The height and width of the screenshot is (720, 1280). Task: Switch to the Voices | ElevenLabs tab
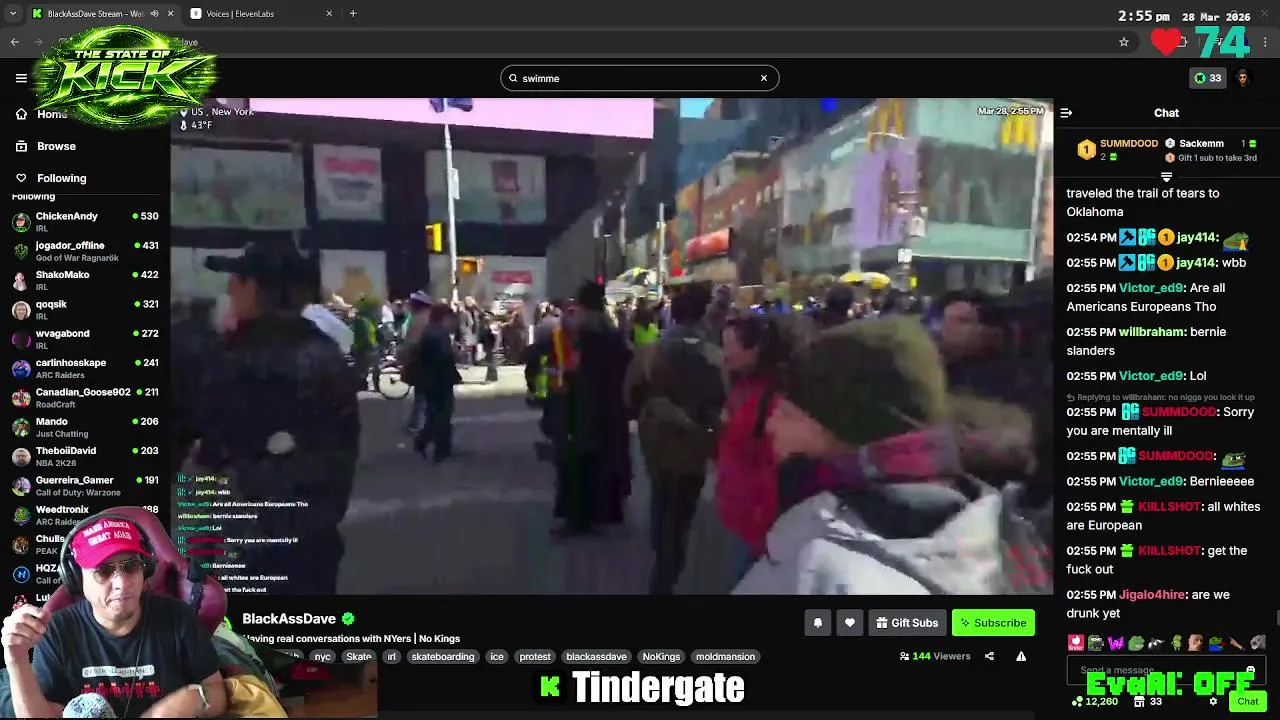[x=261, y=14]
